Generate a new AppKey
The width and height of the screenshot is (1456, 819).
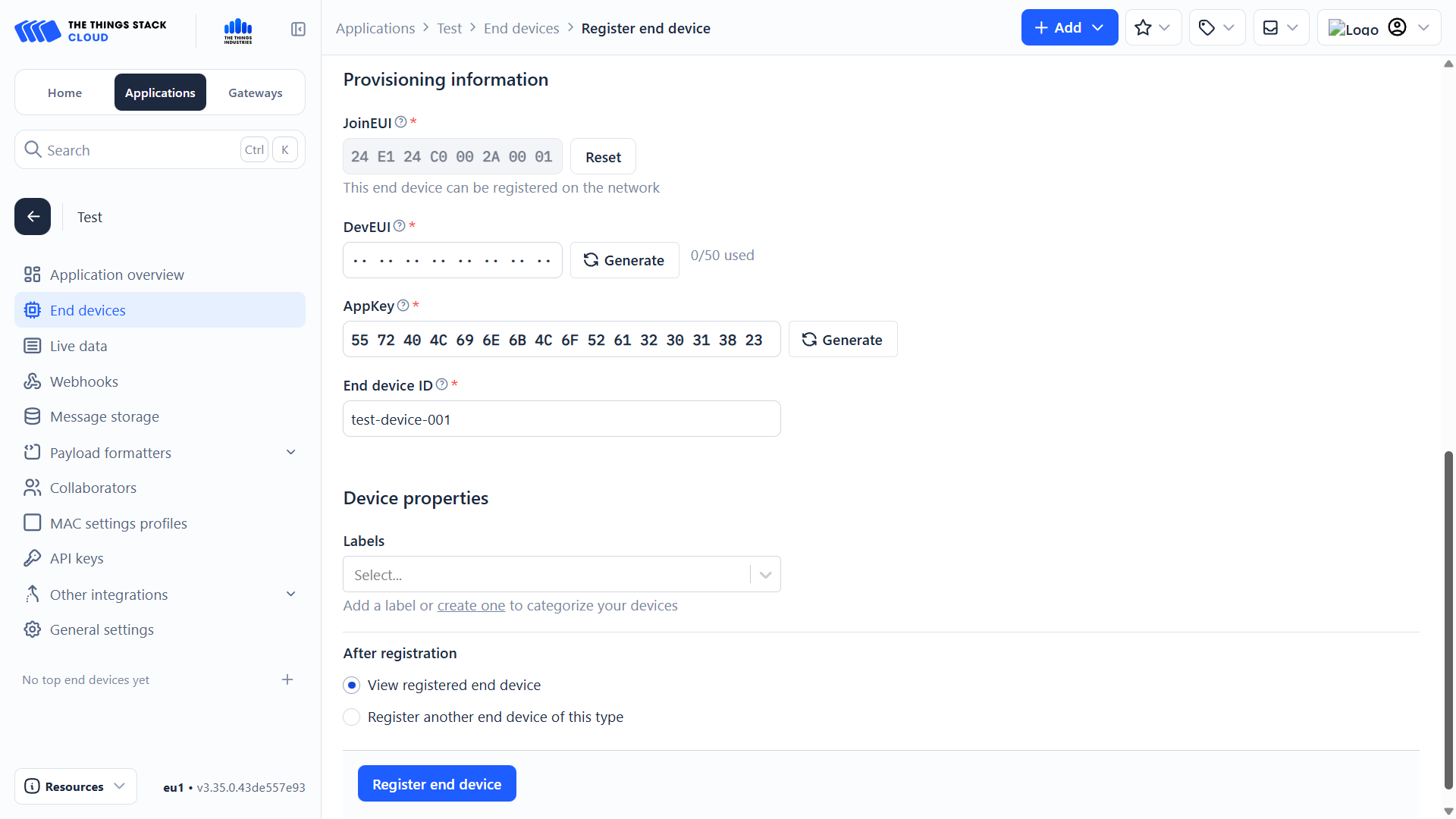click(x=843, y=340)
